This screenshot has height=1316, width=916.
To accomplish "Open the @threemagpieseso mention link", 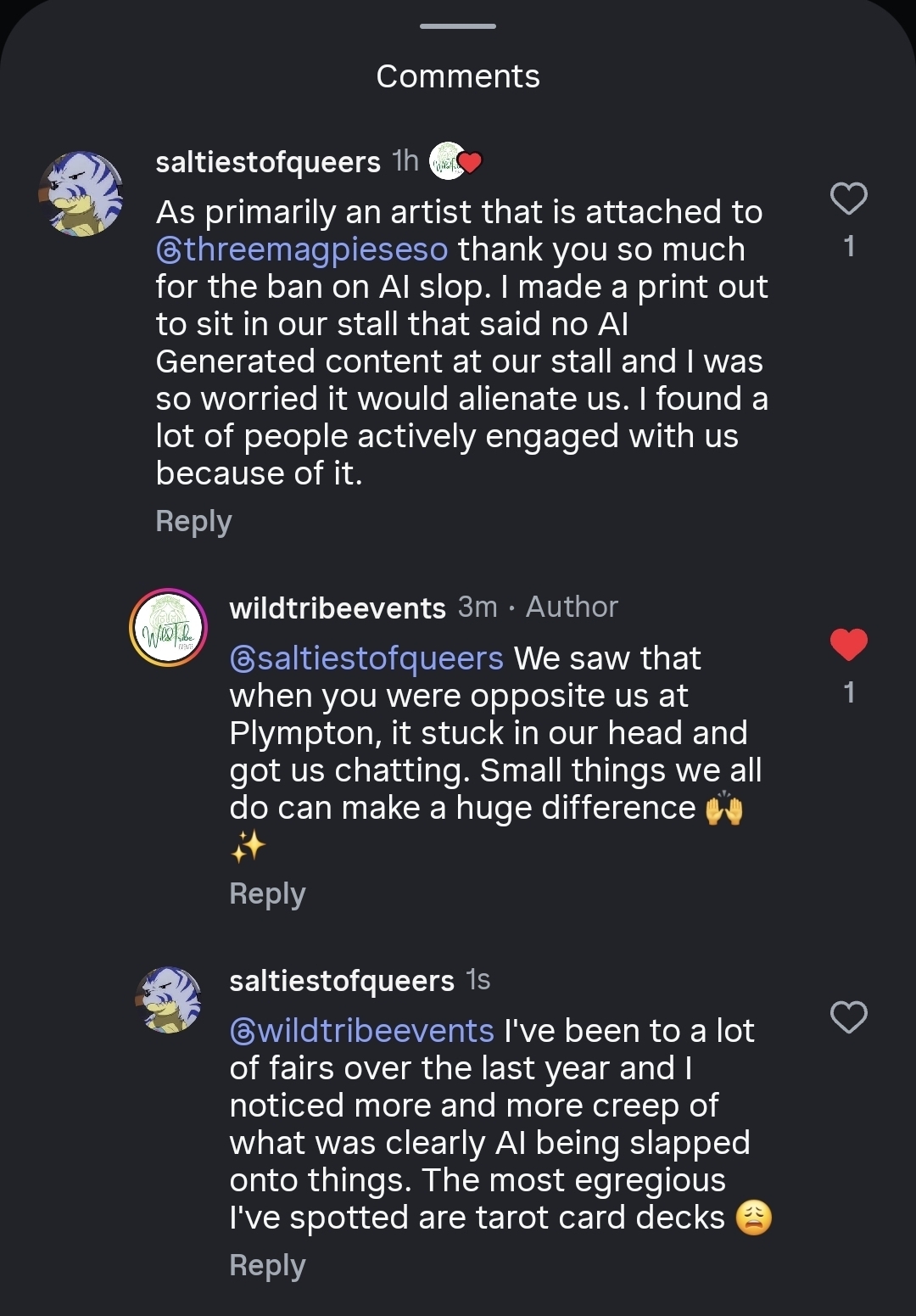I will 302,249.
